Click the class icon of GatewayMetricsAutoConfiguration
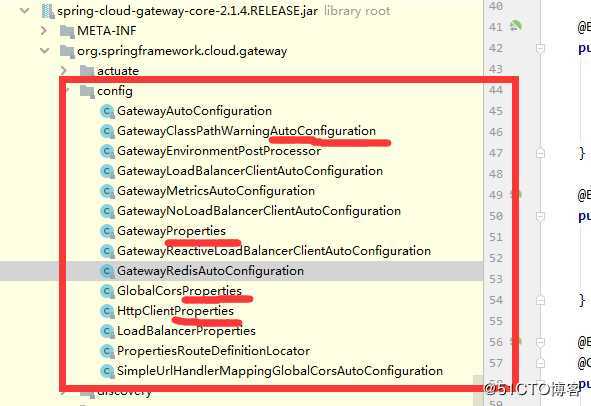Screen dimensions: 591x406 coord(107,191)
